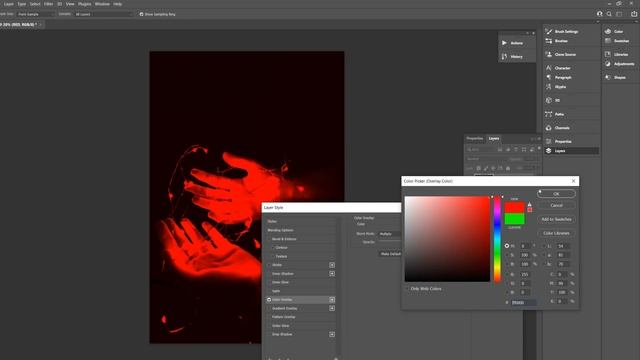Open the Blend Mode Multiply dropdown

tap(390, 234)
